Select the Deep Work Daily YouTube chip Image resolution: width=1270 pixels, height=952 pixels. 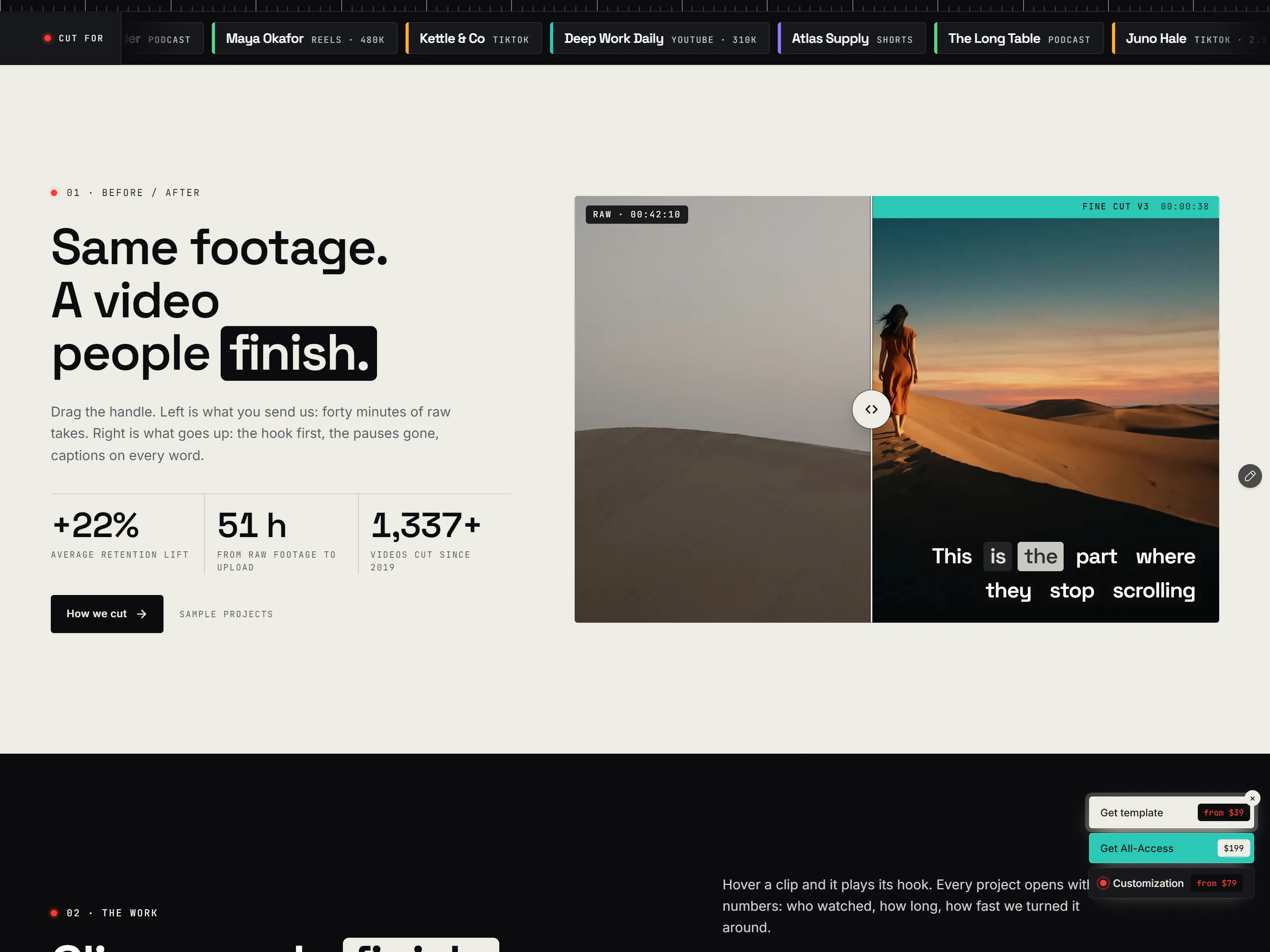pyautogui.click(x=660, y=38)
